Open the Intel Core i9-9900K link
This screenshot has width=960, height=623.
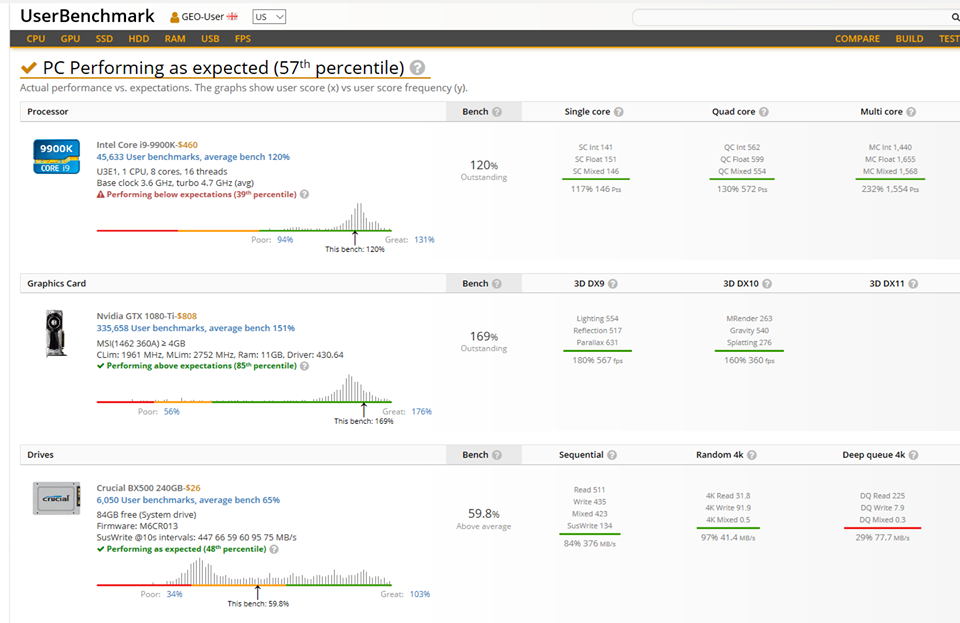pos(137,145)
